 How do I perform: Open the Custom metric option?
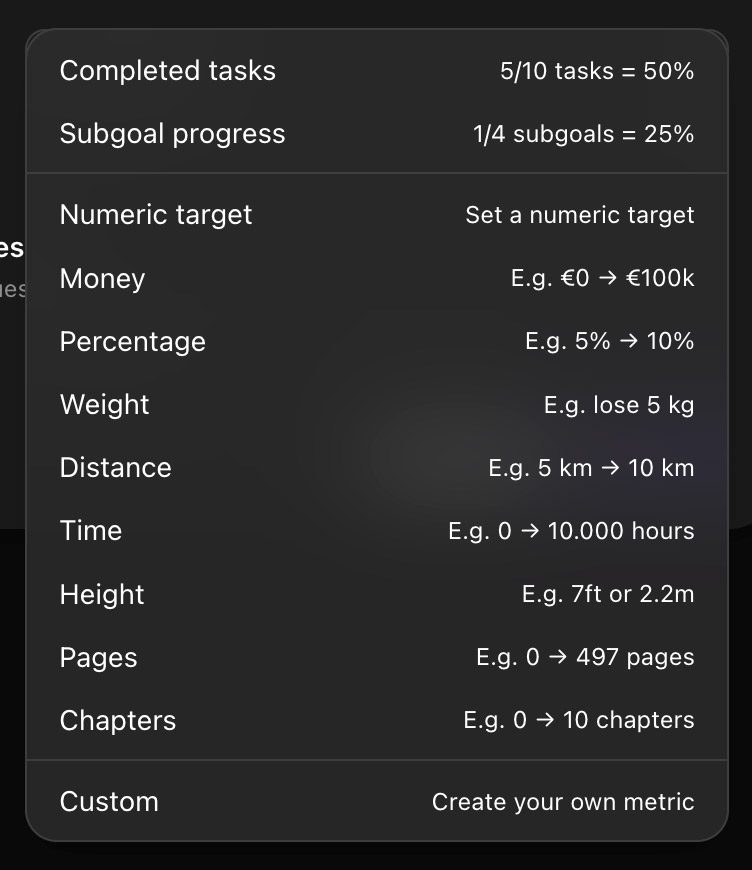pos(109,802)
